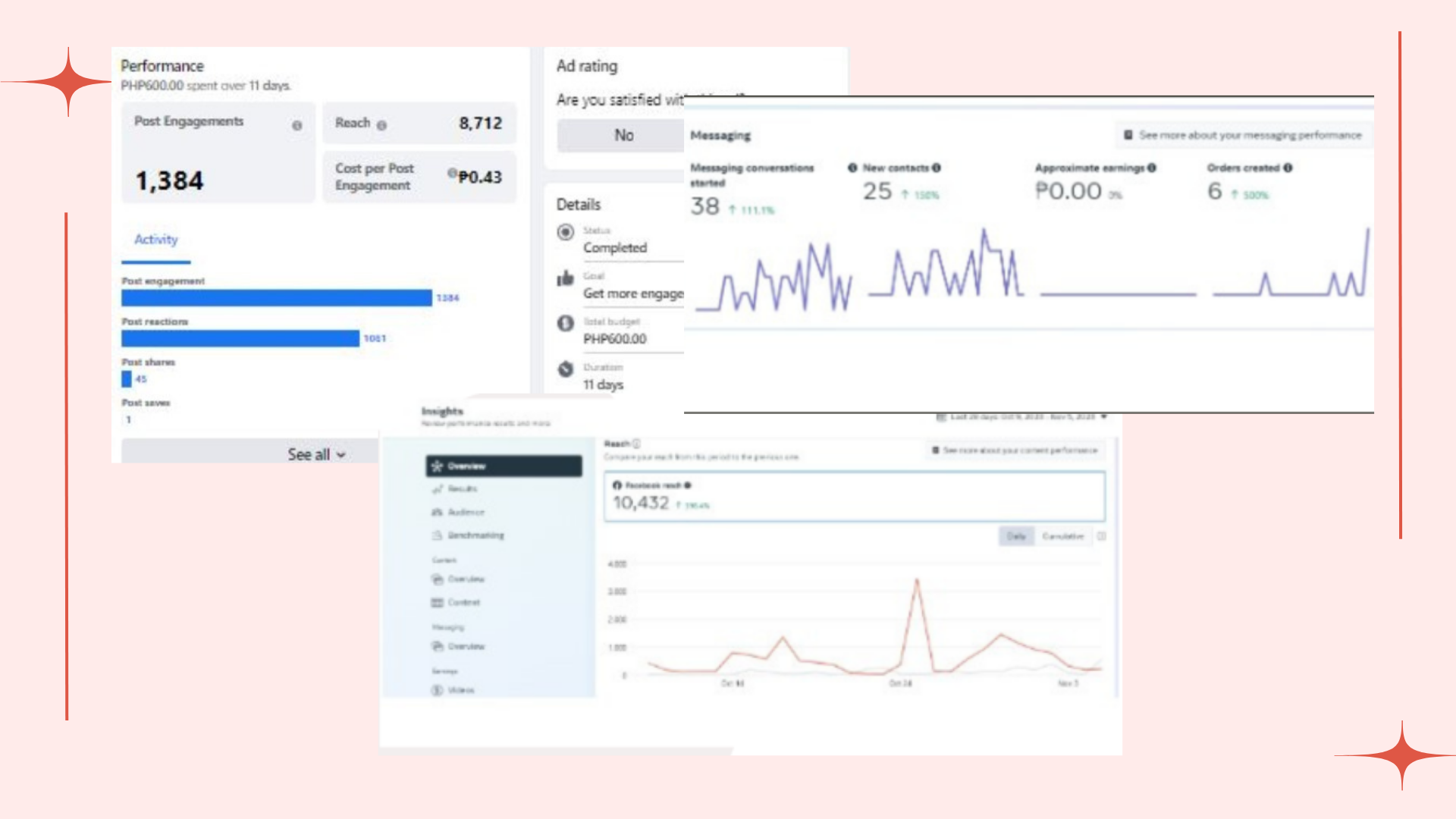Click the Audience icon in Insights sidebar

pyautogui.click(x=437, y=513)
